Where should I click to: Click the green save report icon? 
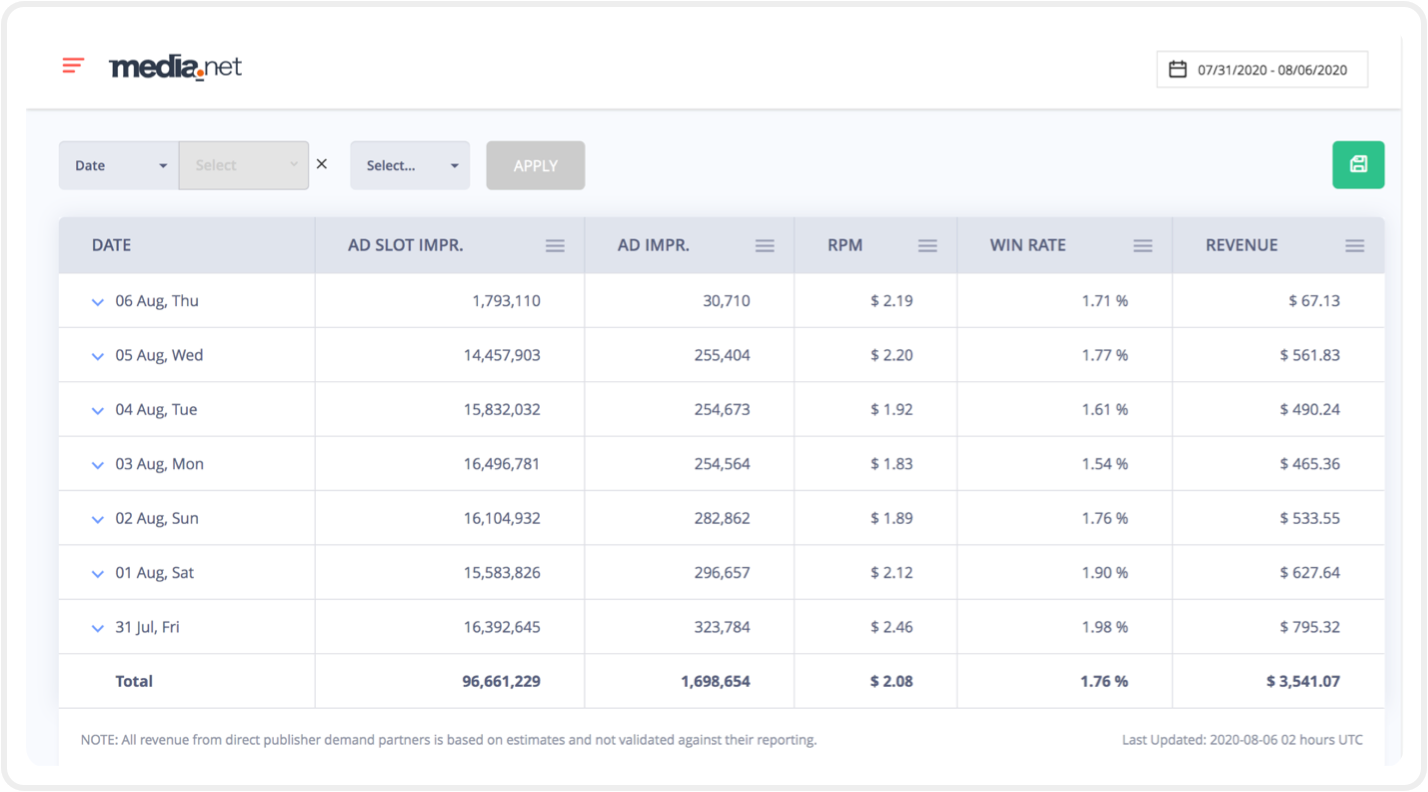[1358, 165]
